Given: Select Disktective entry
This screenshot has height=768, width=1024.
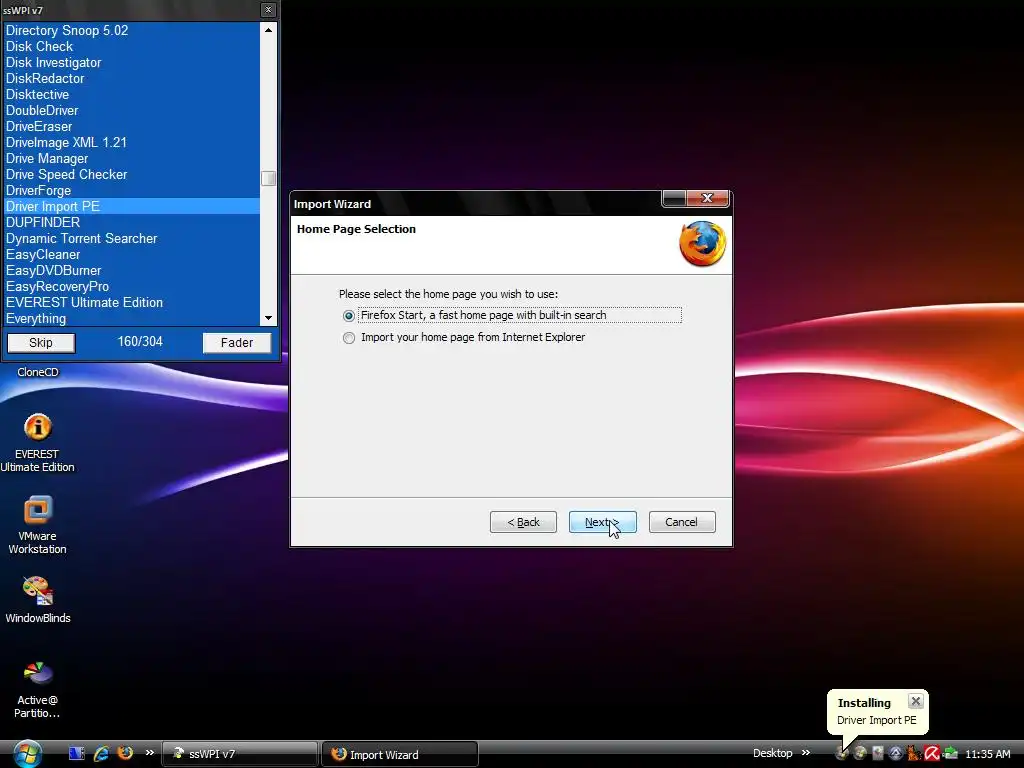Looking at the screenshot, I should pos(131,94).
